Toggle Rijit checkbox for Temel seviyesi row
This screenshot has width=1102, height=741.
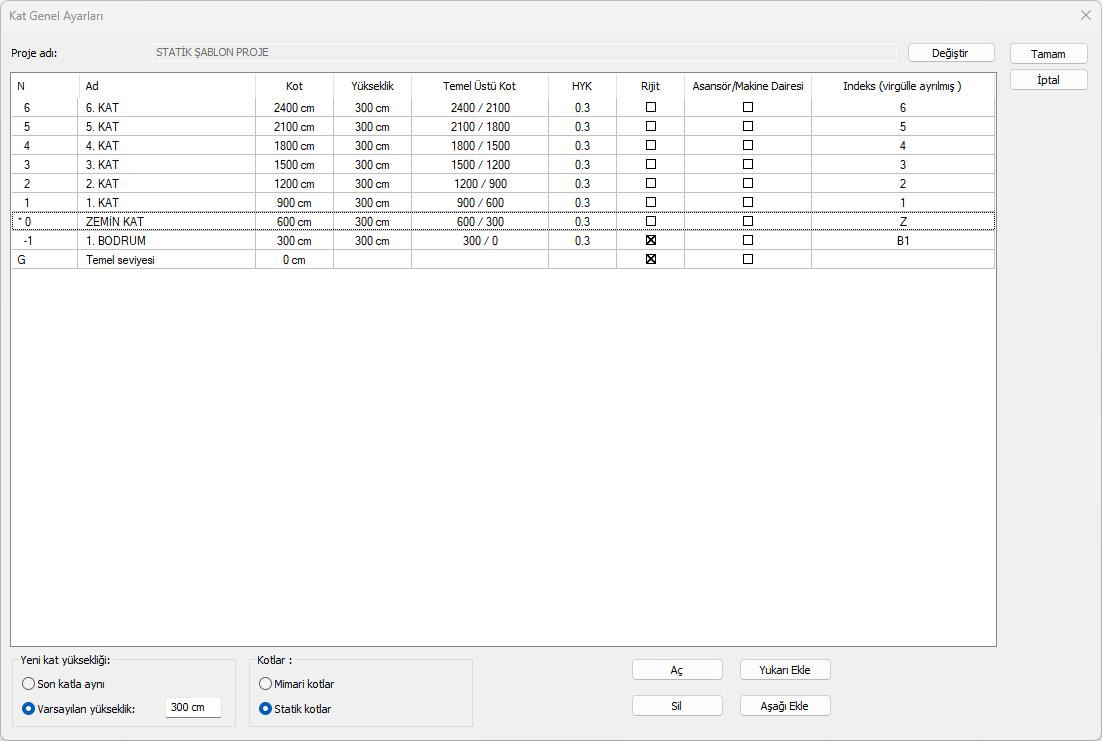[651, 260]
